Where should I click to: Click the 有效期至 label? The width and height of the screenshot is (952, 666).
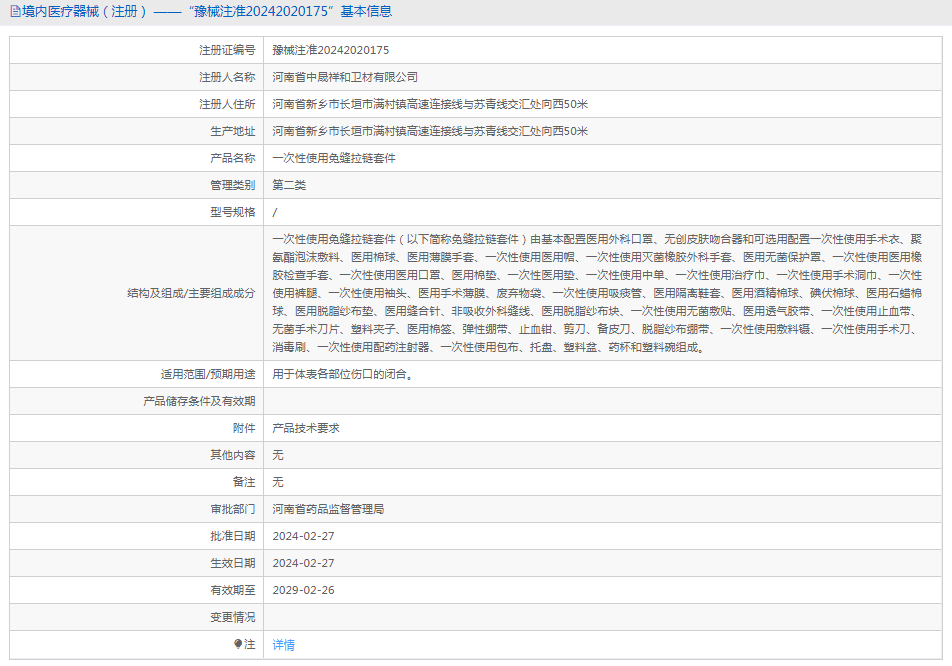click(233, 590)
